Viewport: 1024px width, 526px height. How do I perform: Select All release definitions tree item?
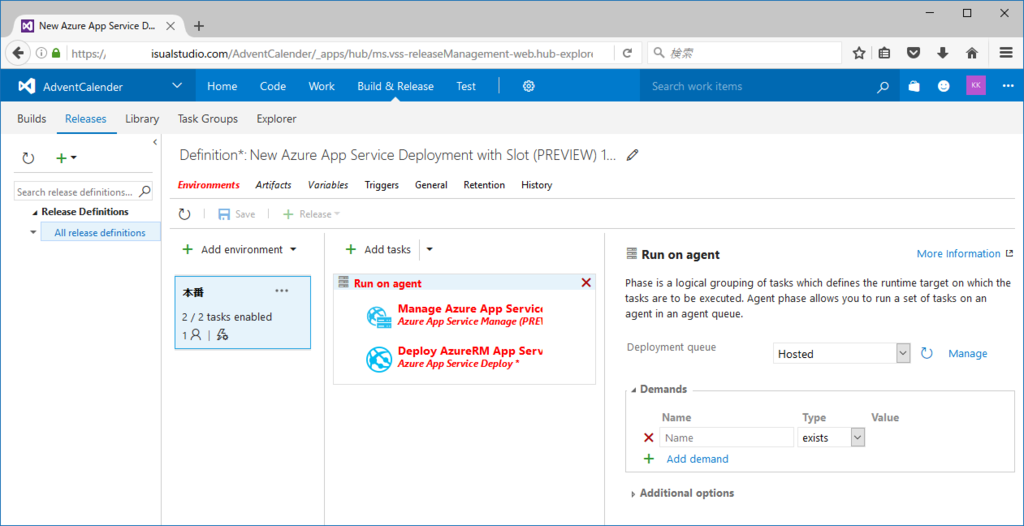point(100,233)
